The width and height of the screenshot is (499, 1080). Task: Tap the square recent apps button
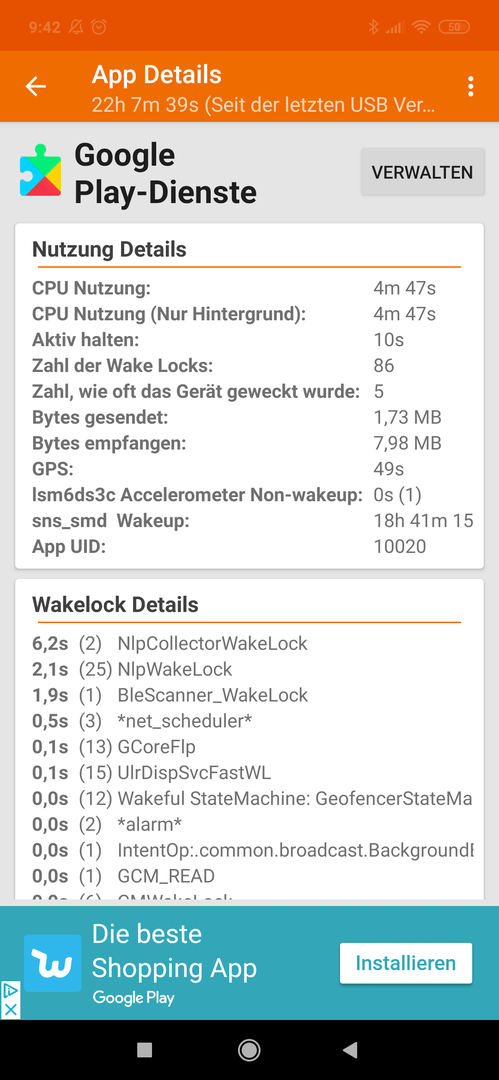pos(145,1049)
